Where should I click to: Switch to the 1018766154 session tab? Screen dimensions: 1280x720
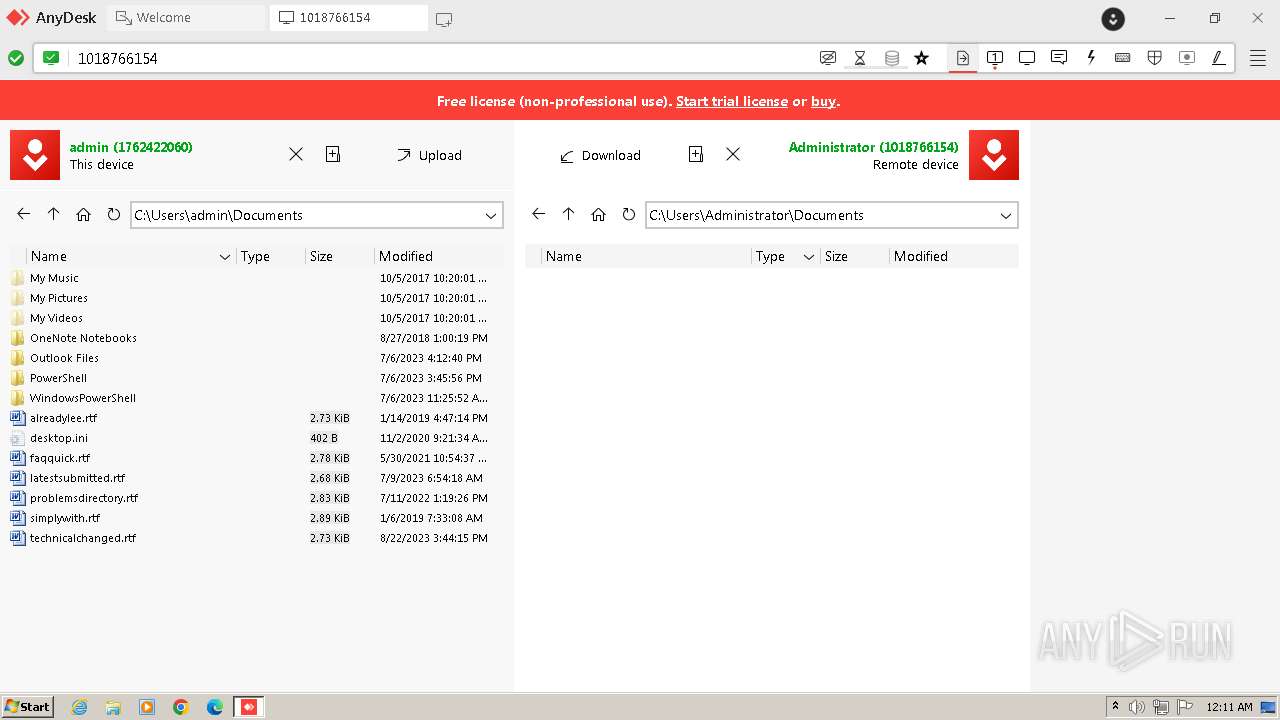pos(349,18)
